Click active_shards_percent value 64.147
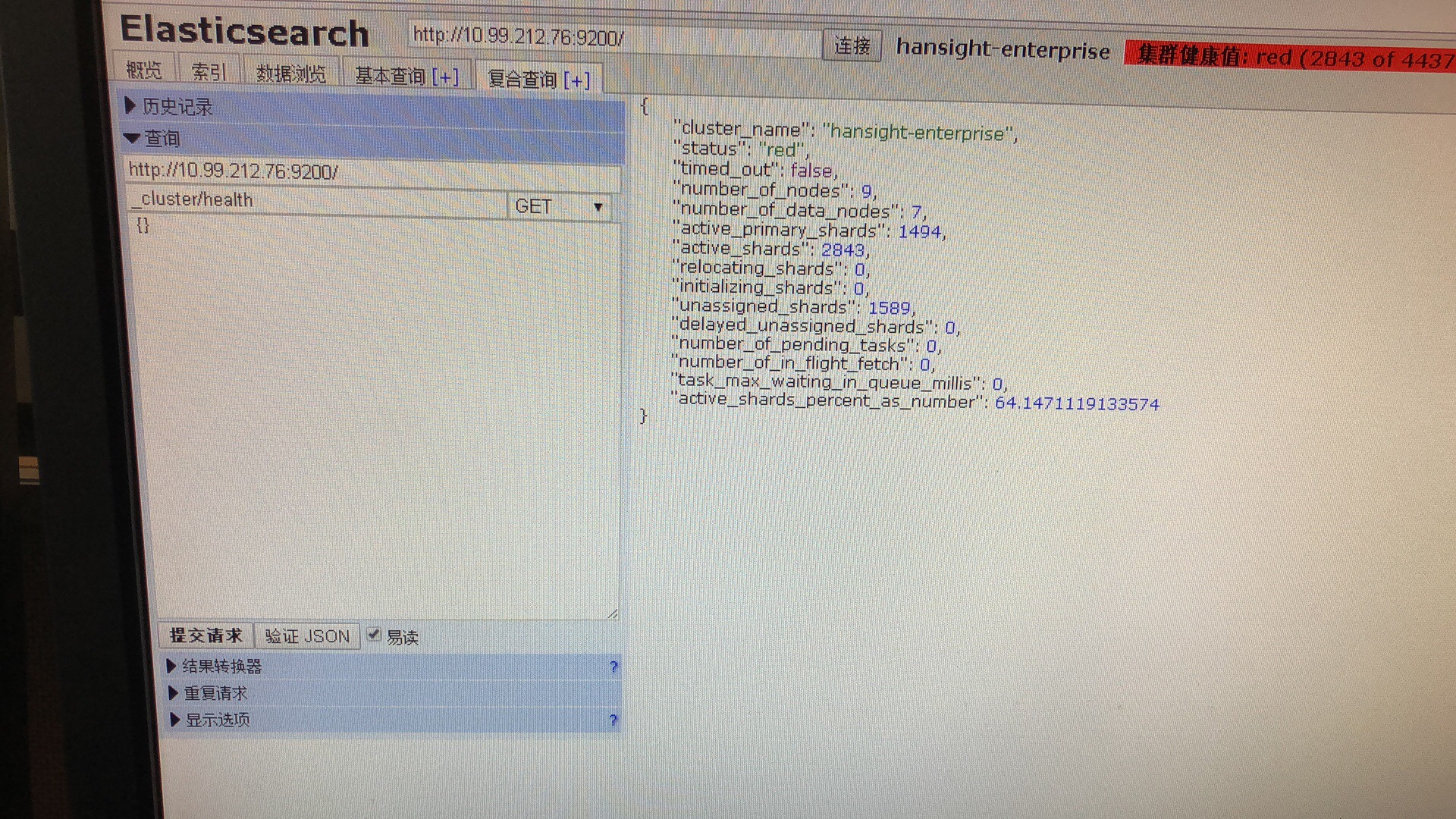The width and height of the screenshot is (1456, 819). click(x=1077, y=403)
